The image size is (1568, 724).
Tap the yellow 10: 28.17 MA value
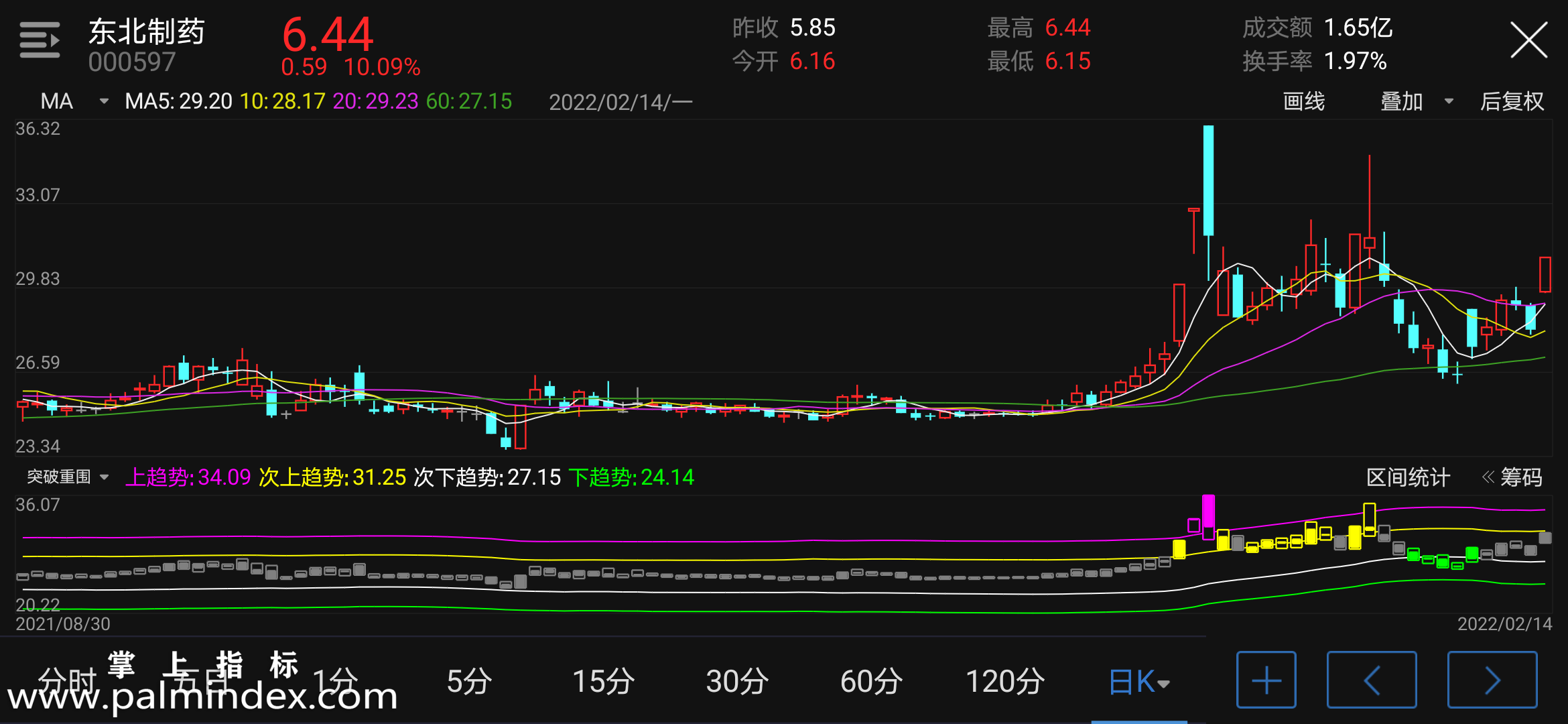click(x=282, y=101)
